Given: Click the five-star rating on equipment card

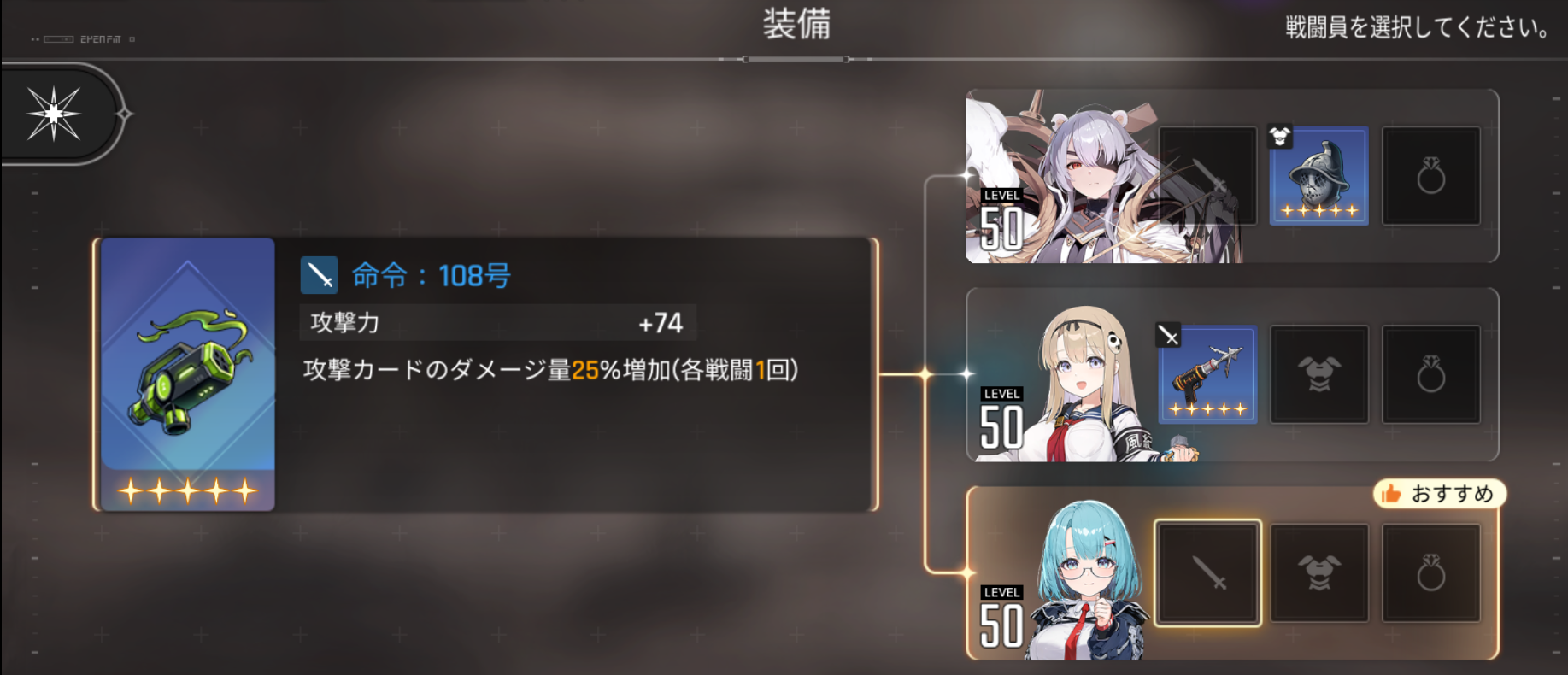Looking at the screenshot, I should click(188, 490).
